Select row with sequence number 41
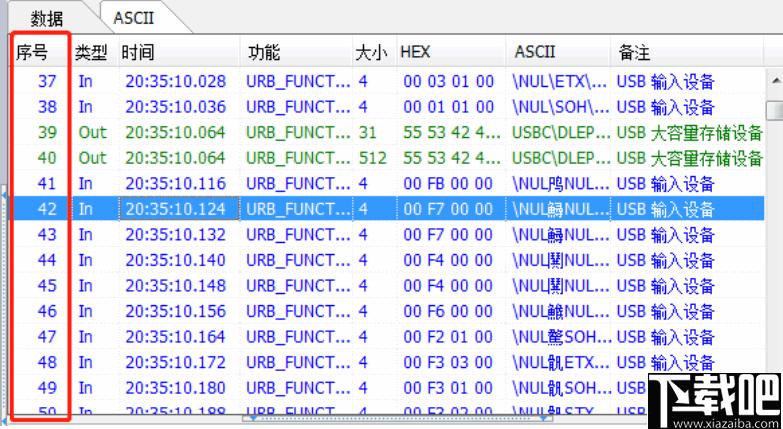The height and width of the screenshot is (429, 783). coord(387,184)
